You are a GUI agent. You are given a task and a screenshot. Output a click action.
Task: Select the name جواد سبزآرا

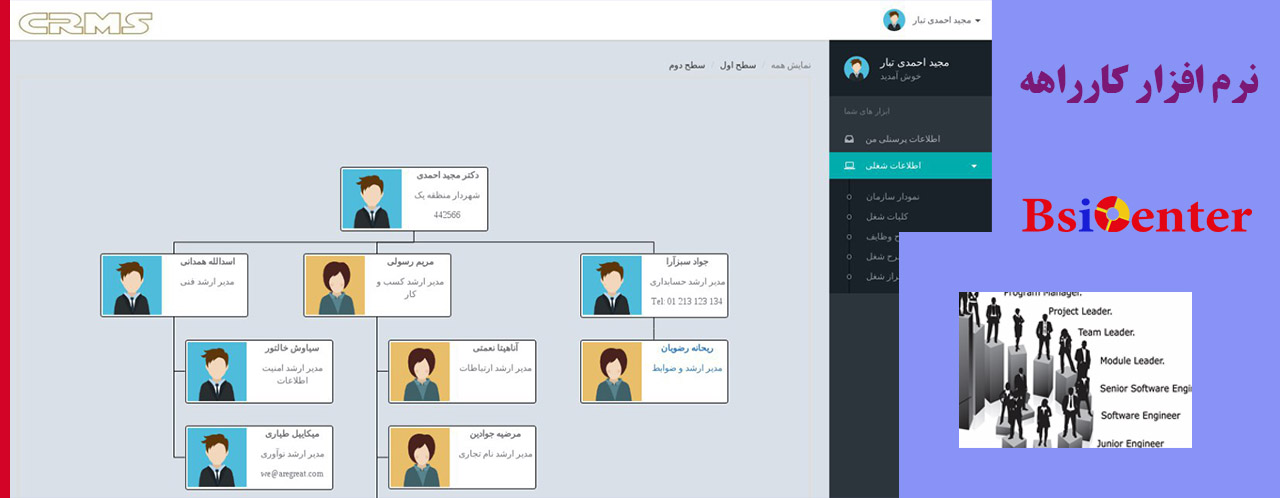click(x=688, y=262)
